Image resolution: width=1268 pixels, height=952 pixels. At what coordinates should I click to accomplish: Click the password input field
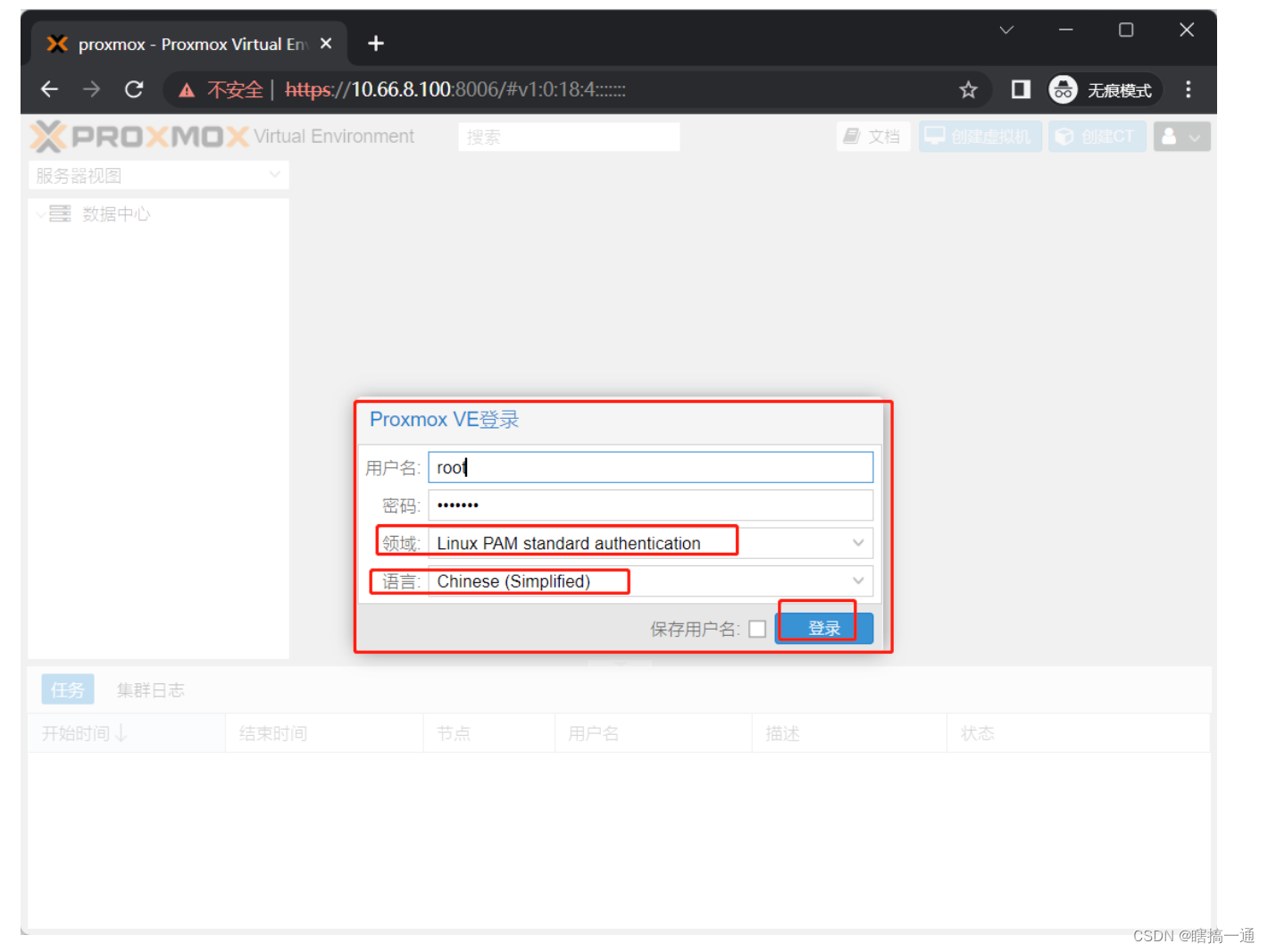click(650, 505)
